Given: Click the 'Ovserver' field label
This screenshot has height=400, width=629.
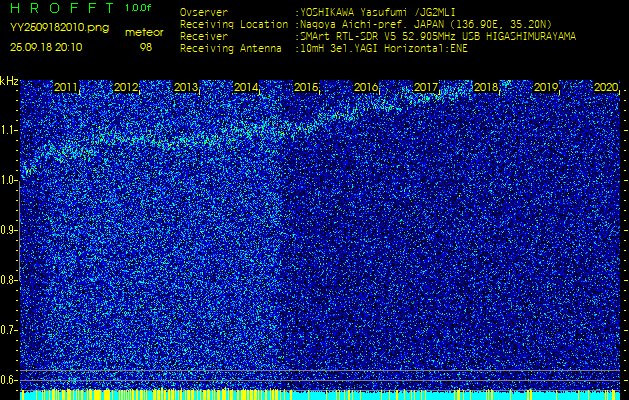Looking at the screenshot, I should [204, 13].
